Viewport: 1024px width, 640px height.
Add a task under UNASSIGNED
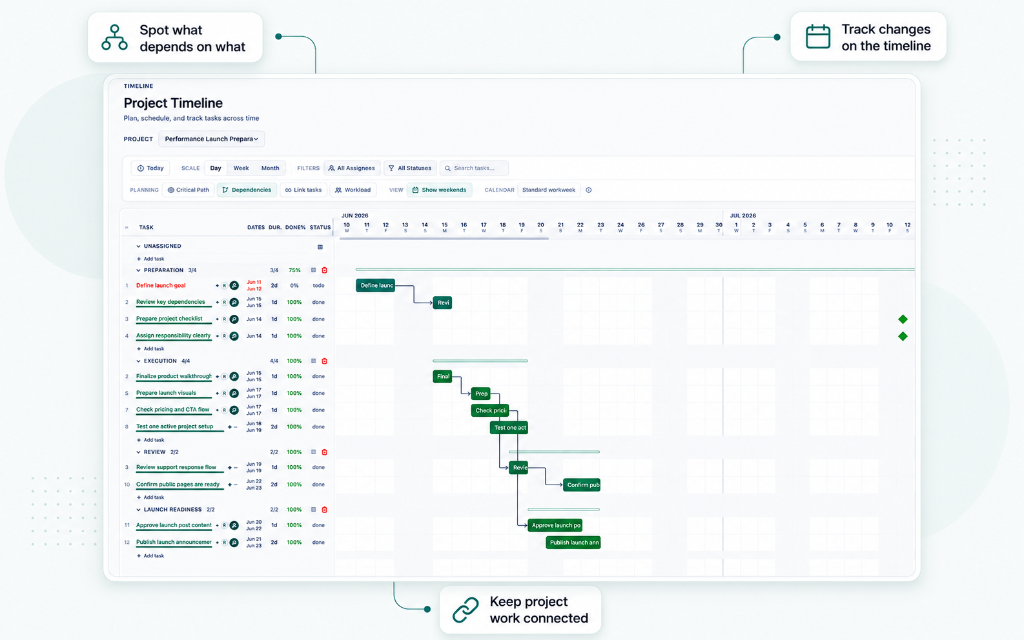(x=151, y=259)
